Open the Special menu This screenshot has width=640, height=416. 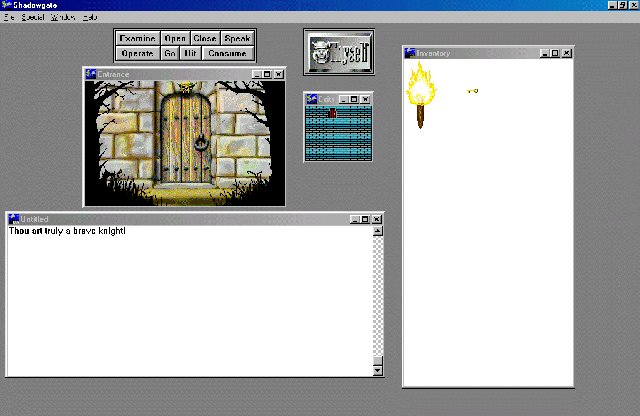32,18
